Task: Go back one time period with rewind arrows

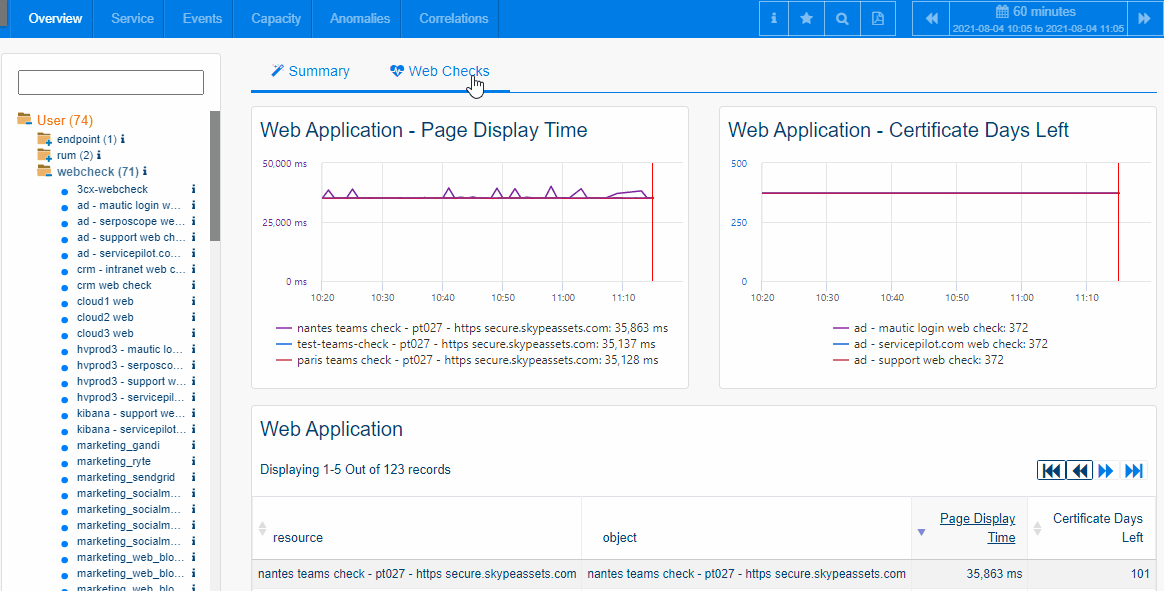Action: 930,18
